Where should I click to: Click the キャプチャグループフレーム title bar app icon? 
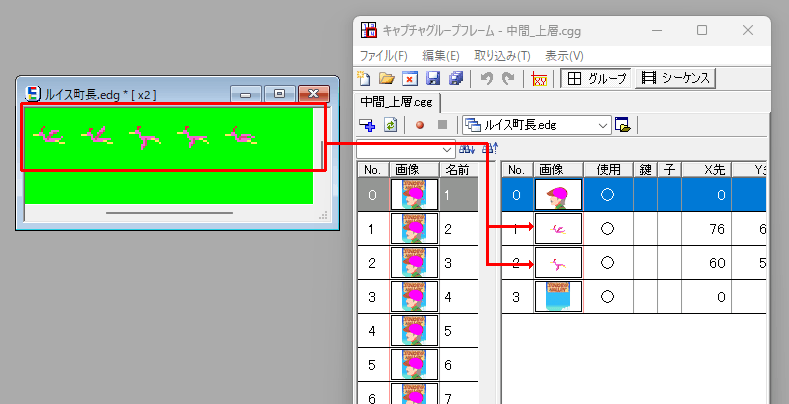coord(369,30)
